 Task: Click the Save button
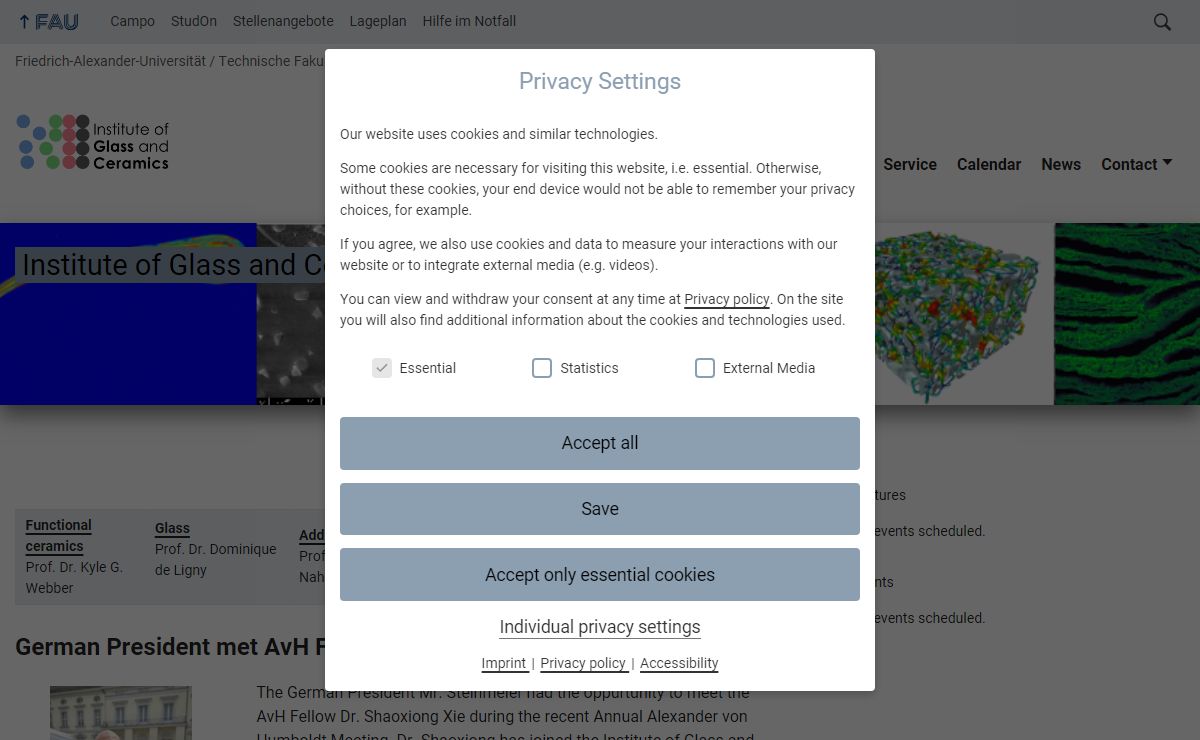600,509
